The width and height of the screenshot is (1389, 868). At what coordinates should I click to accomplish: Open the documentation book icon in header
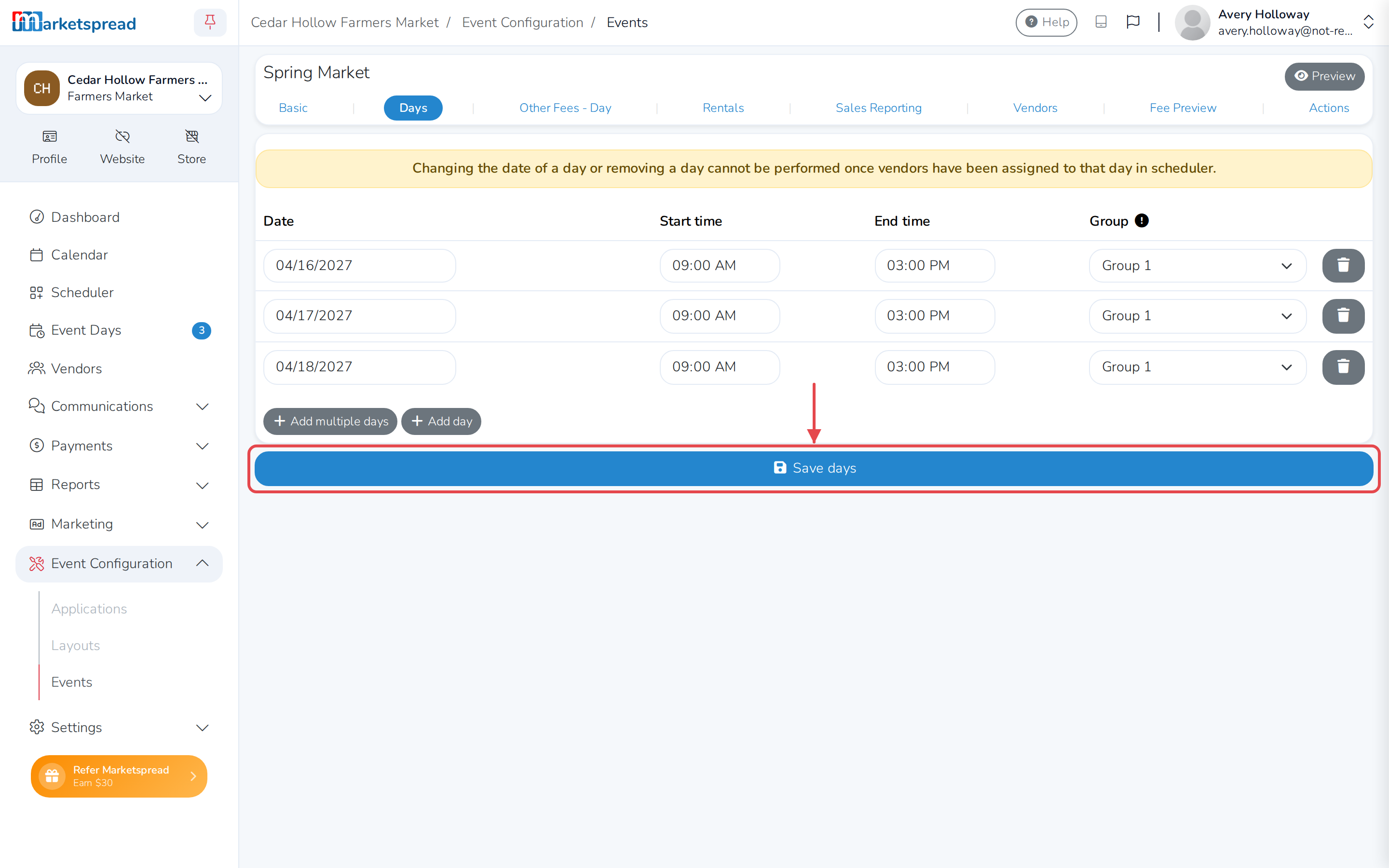[x=1101, y=22]
